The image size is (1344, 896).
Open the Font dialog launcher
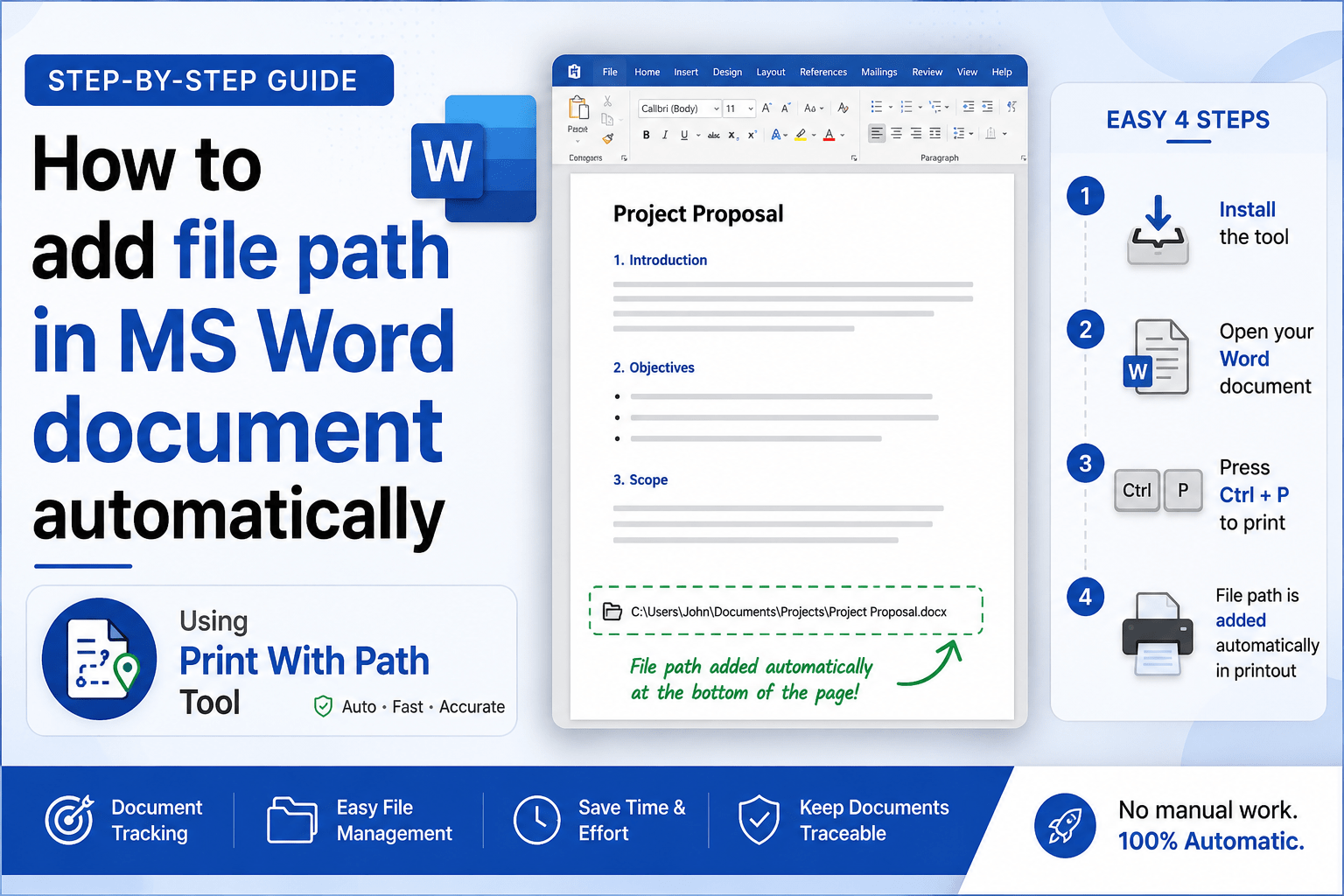click(x=854, y=158)
